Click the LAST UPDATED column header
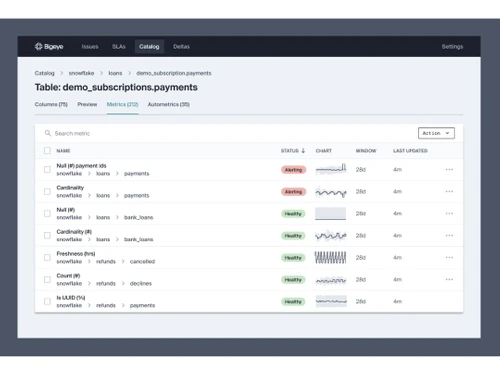Screen dimensions: 500x375 point(410,151)
